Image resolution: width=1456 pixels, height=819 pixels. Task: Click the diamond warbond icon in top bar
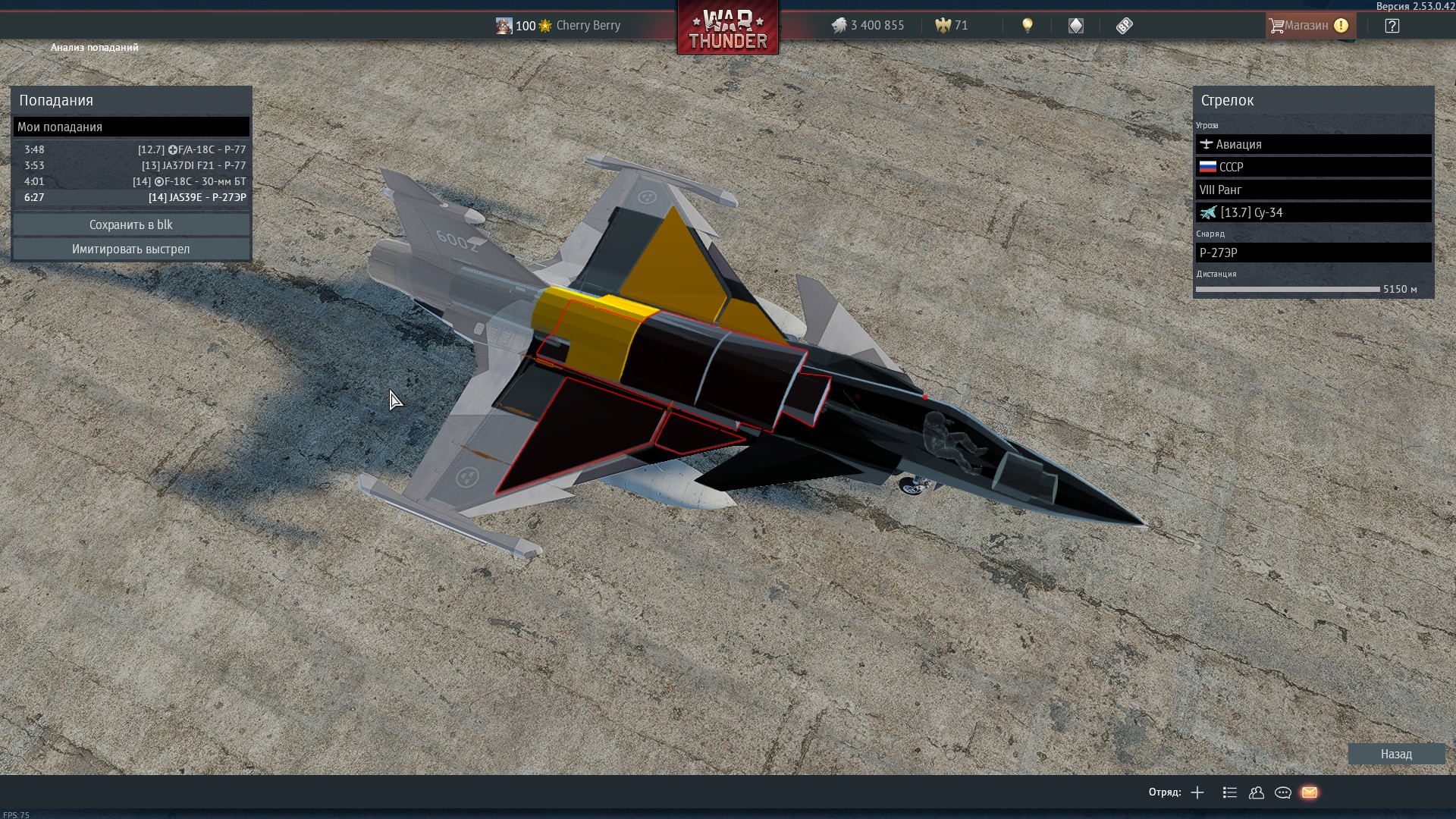(x=1076, y=26)
